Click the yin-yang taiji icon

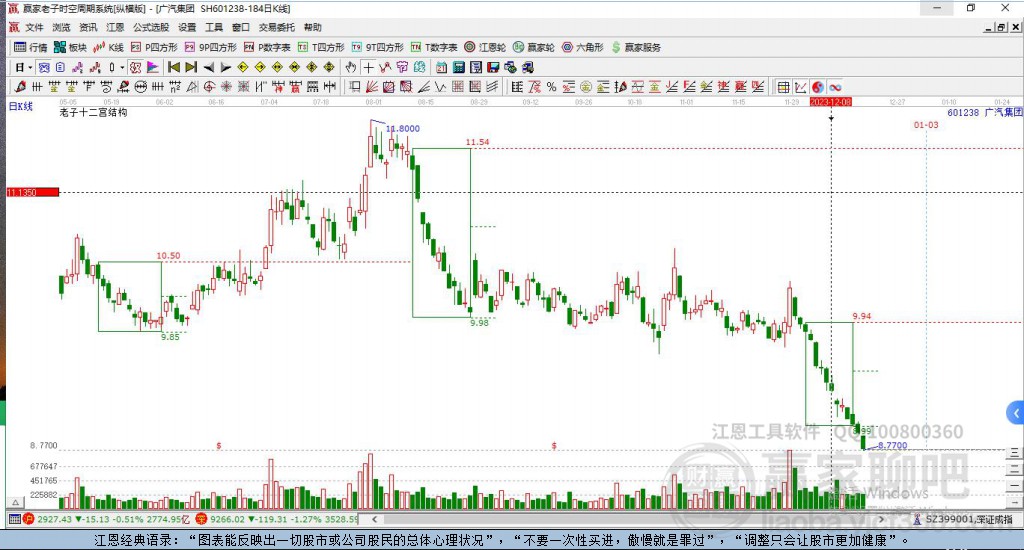click(818, 87)
